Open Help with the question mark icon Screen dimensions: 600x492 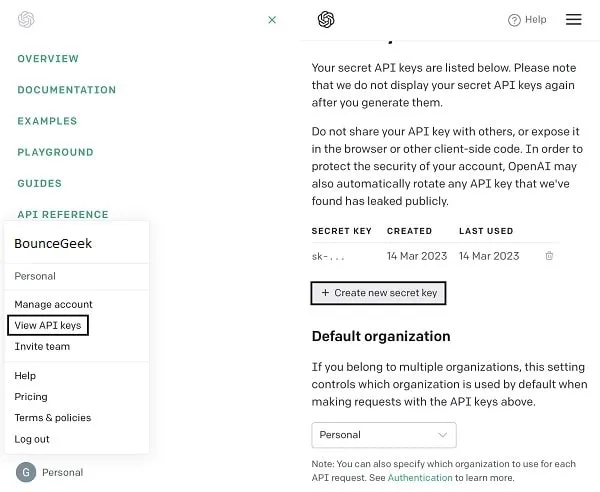click(515, 19)
